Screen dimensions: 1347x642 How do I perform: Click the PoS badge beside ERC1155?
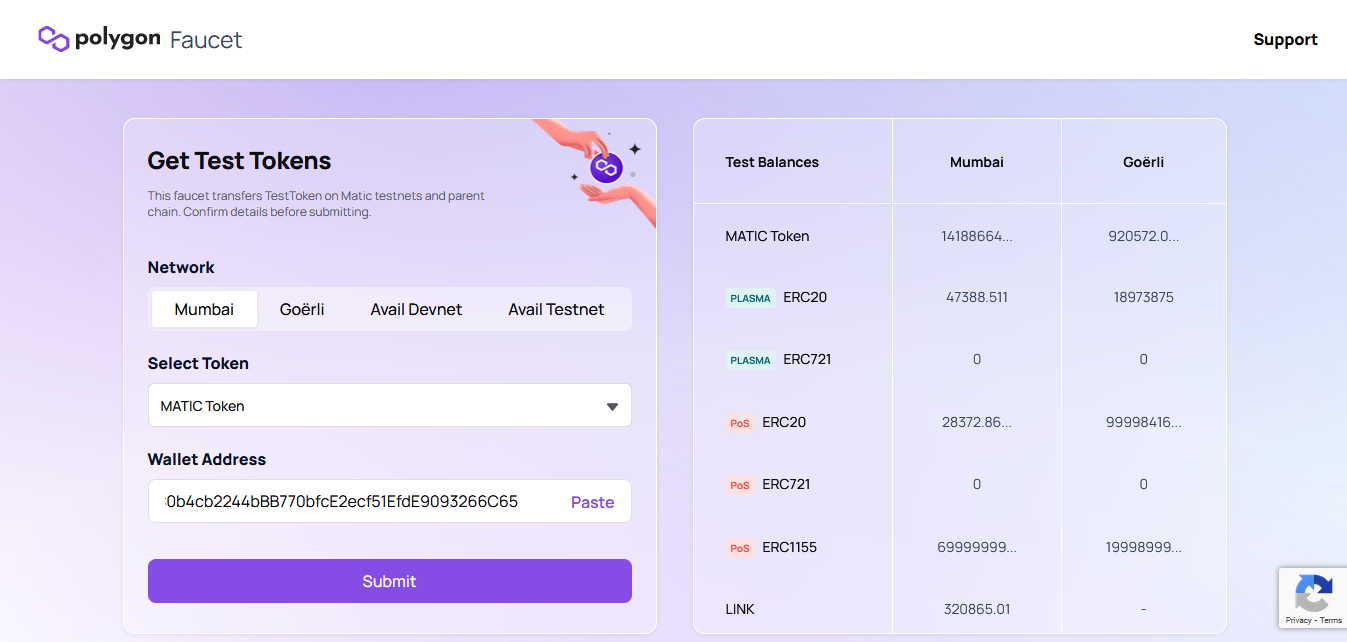(x=739, y=548)
